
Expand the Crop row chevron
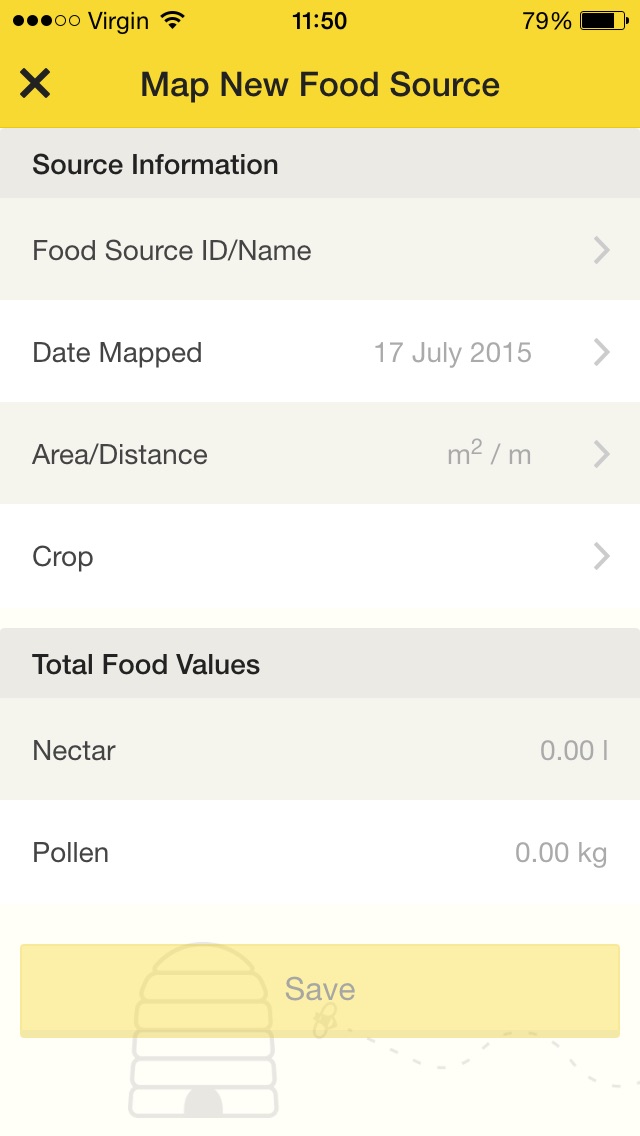point(602,556)
